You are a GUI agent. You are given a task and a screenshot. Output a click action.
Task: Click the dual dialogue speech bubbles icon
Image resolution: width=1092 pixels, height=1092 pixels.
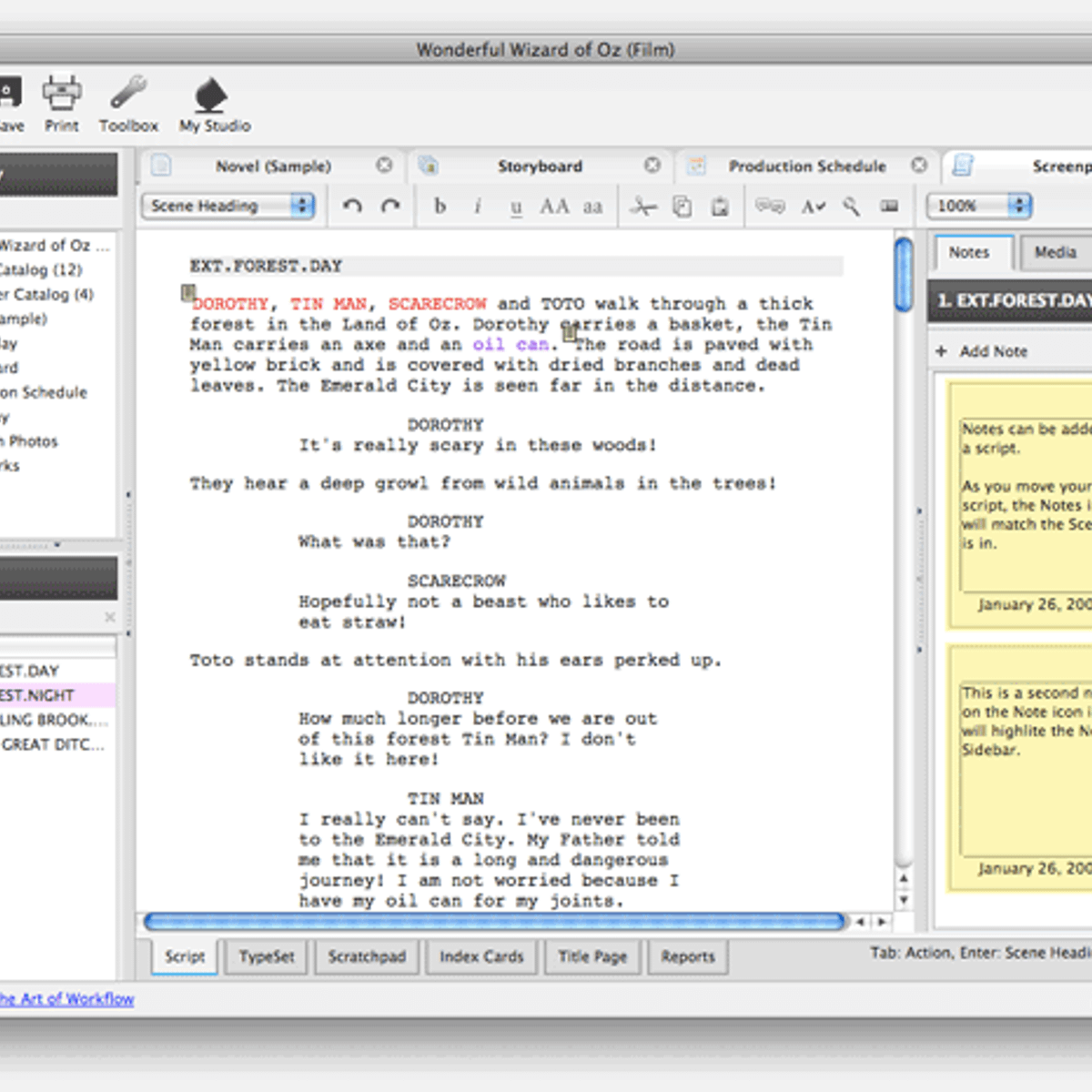pos(770,207)
